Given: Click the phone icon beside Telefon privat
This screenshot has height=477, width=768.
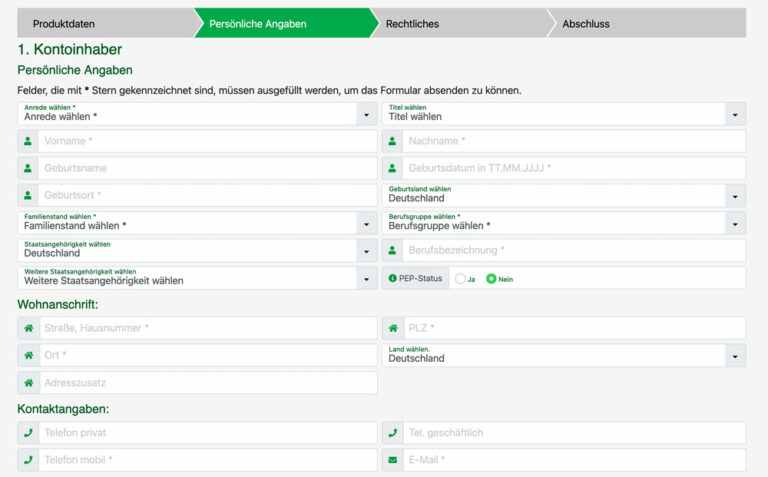Looking at the screenshot, I should click(x=28, y=433).
